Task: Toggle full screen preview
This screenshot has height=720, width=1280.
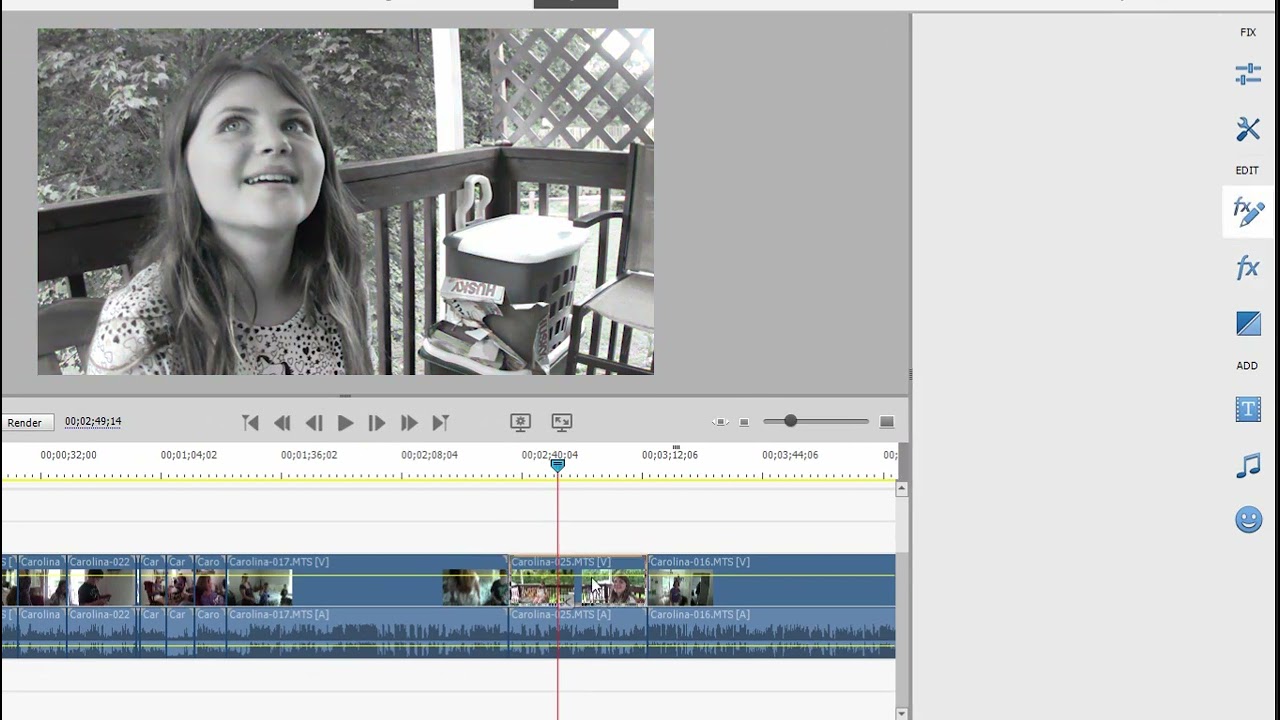Action: (x=562, y=422)
